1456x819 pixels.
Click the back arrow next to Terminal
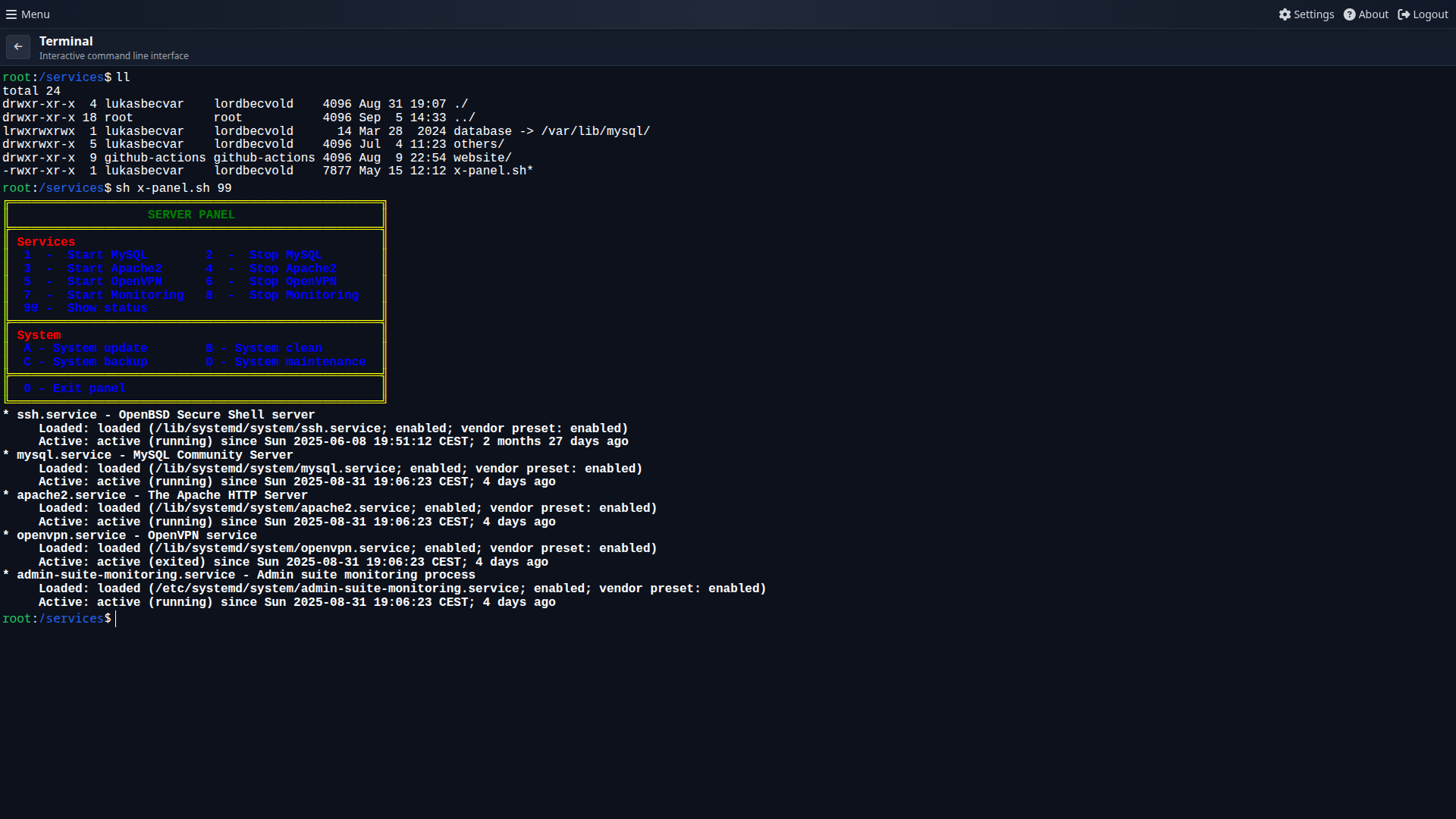pos(17,46)
